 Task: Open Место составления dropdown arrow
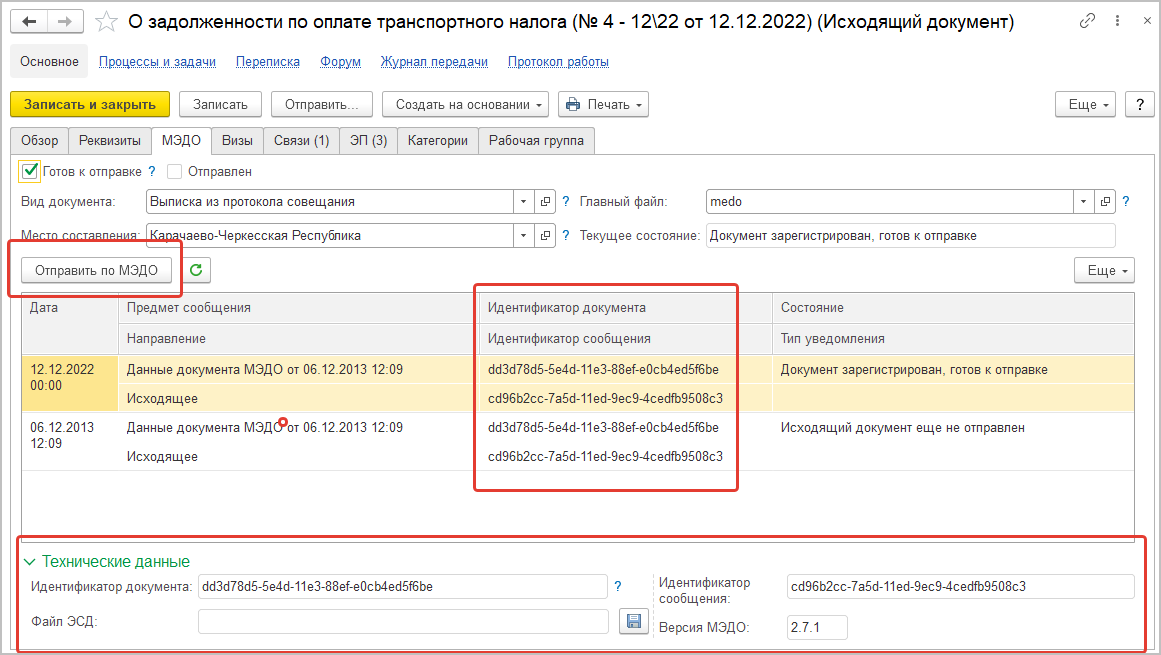[524, 236]
